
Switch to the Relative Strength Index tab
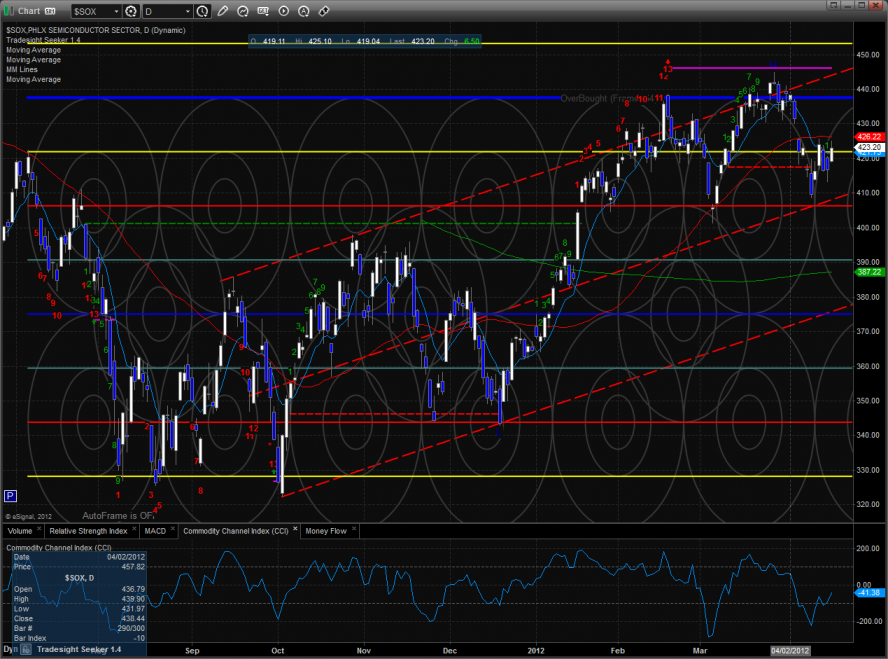[x=87, y=531]
